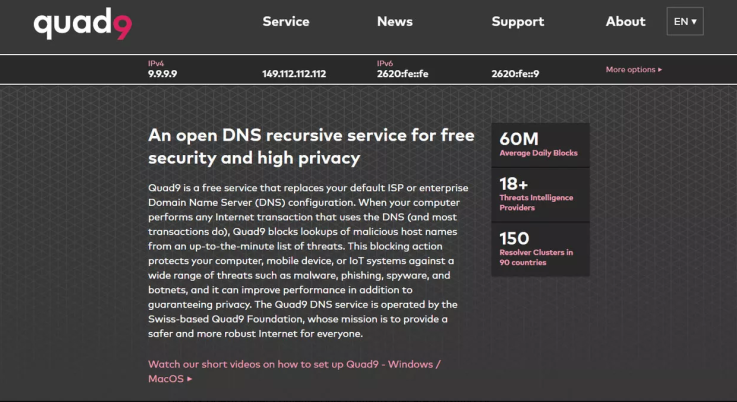Click the More options link

tap(634, 70)
